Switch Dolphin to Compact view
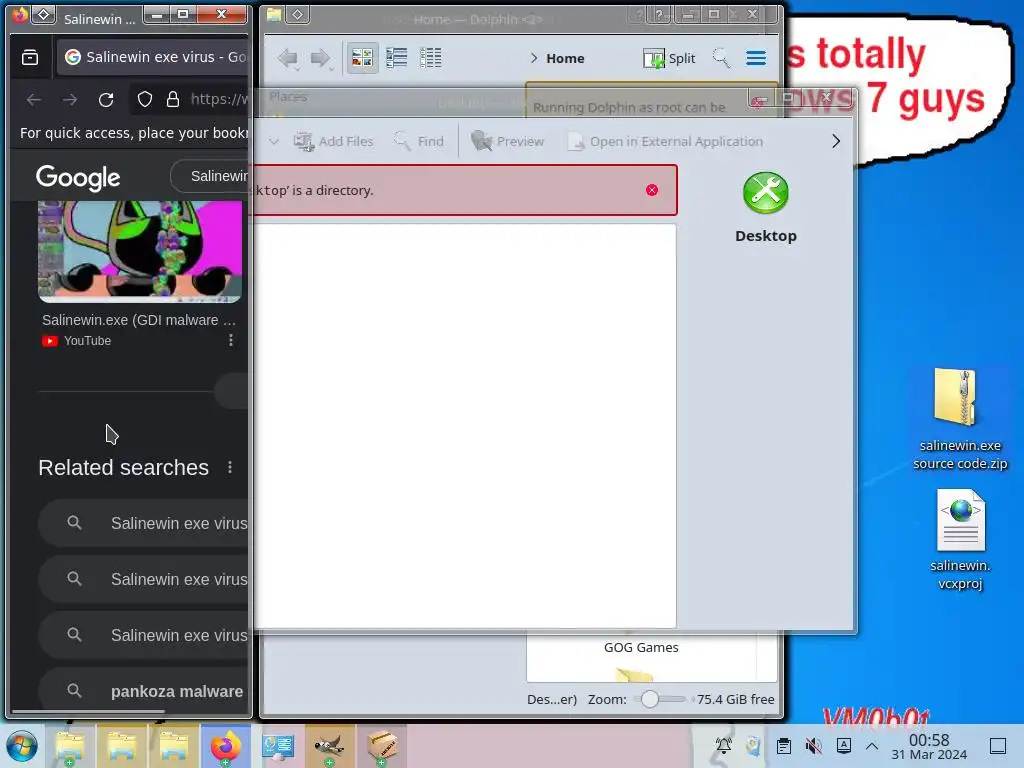1024x768 pixels. [396, 58]
